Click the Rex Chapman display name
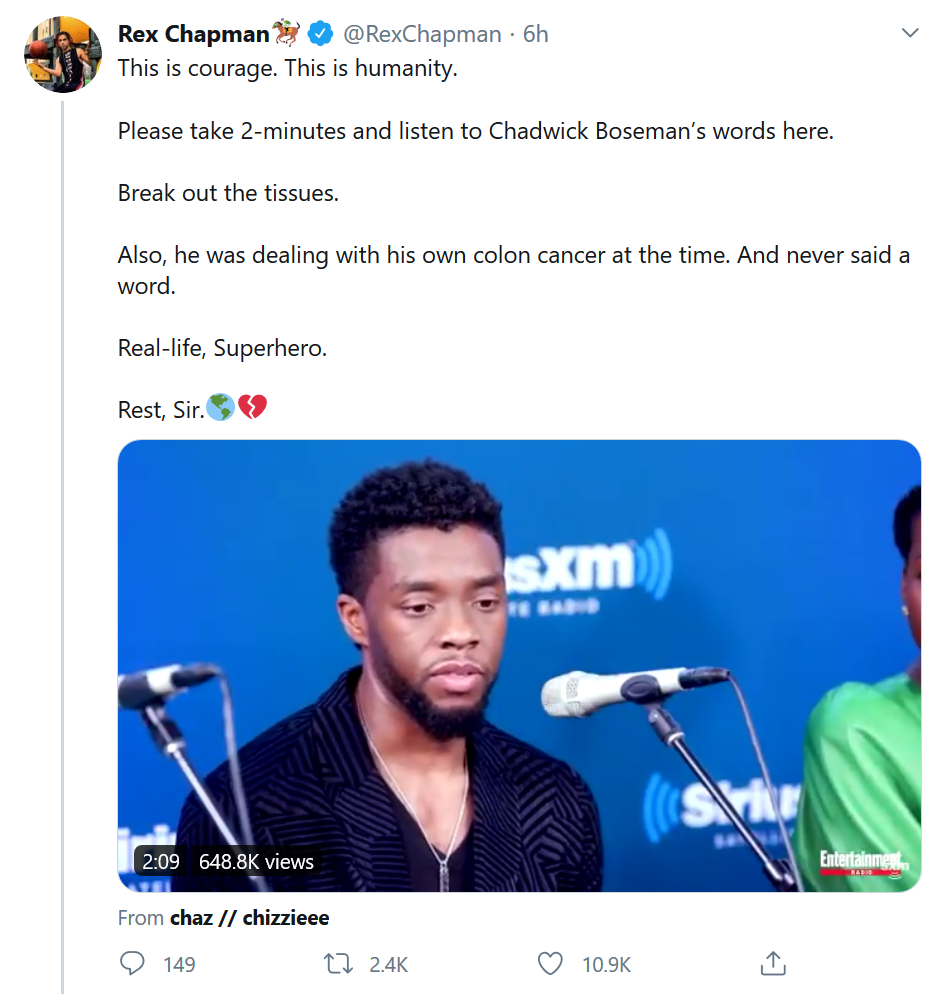945x994 pixels. [x=193, y=34]
